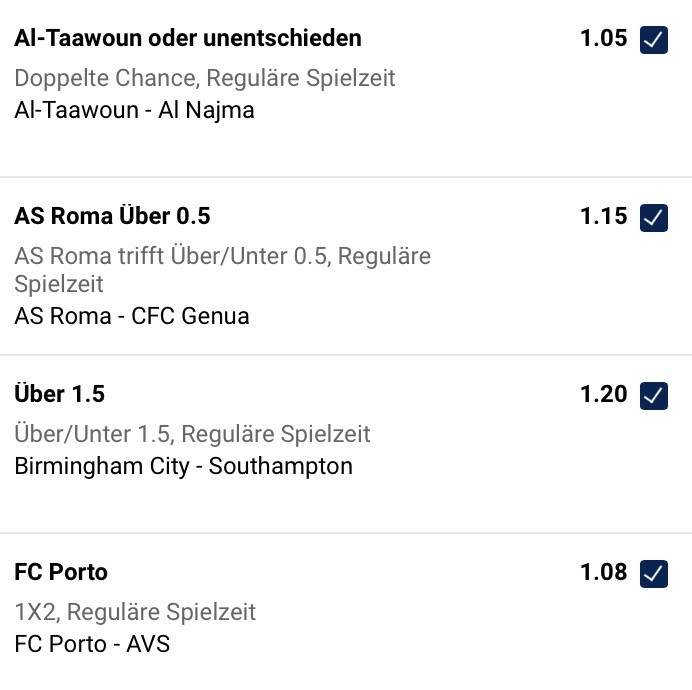
Task: Click the Doppelte Chance market description
Action: pyautogui.click(x=205, y=78)
